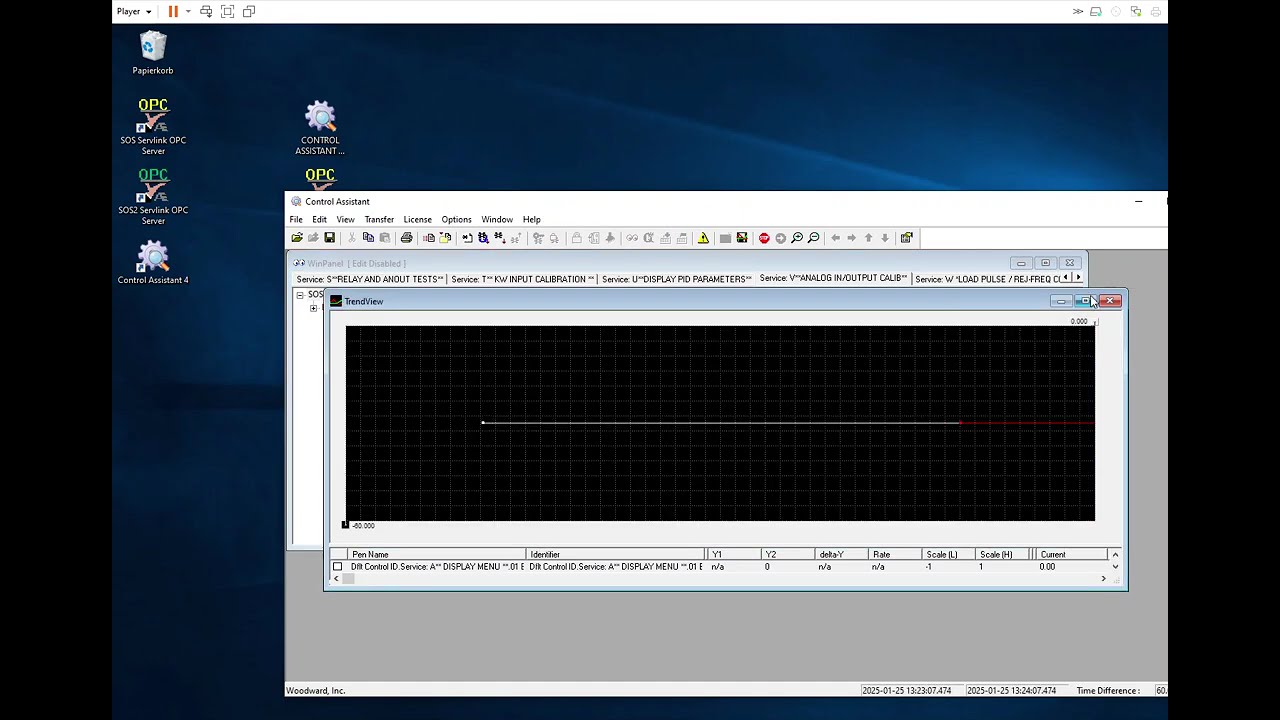Click the pen list horizontal scrollbar thumb
The width and height of the screenshot is (1280, 720).
point(349,578)
